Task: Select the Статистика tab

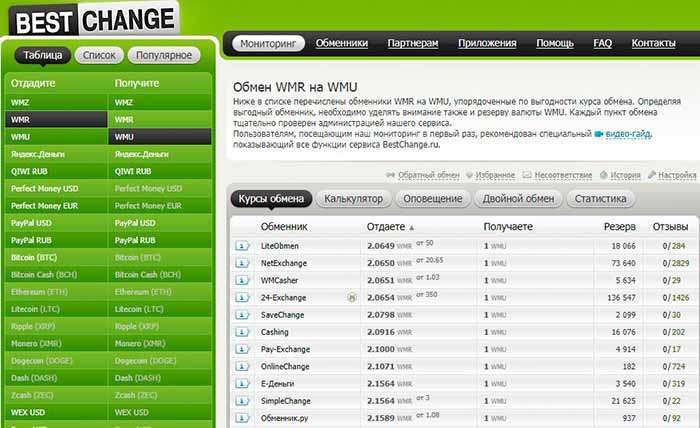Action: (600, 199)
